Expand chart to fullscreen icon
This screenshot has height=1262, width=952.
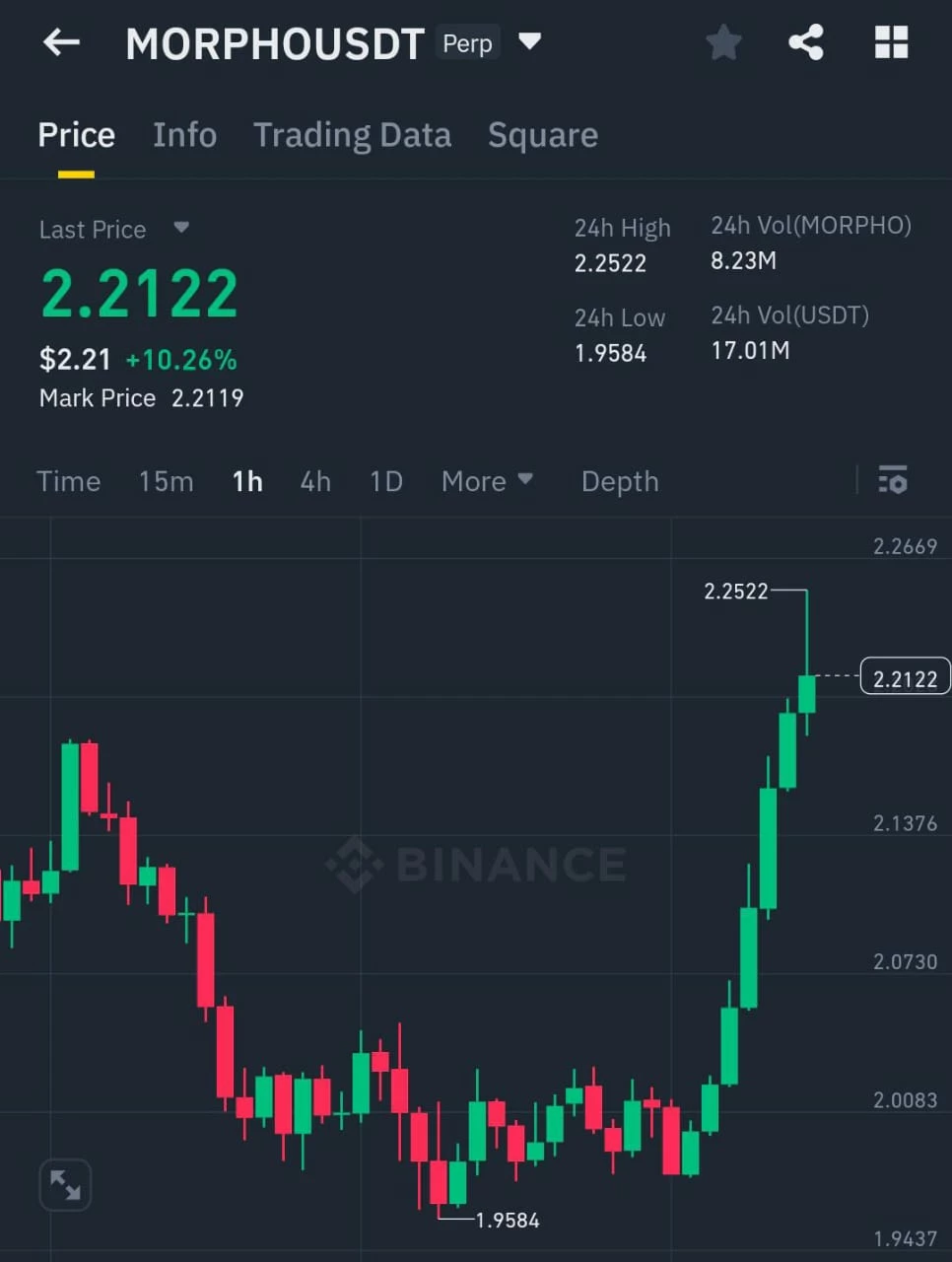(x=65, y=1184)
